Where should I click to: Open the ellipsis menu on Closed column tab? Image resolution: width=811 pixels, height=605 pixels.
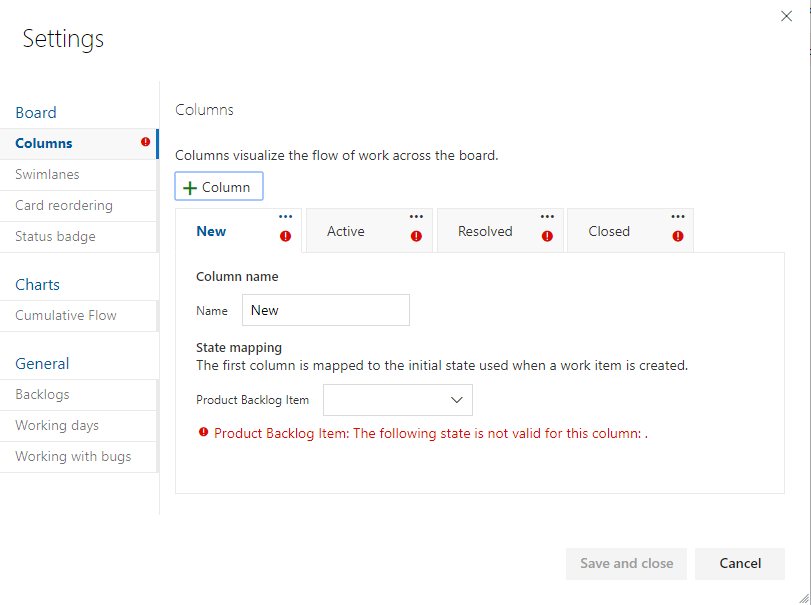pyautogui.click(x=678, y=217)
